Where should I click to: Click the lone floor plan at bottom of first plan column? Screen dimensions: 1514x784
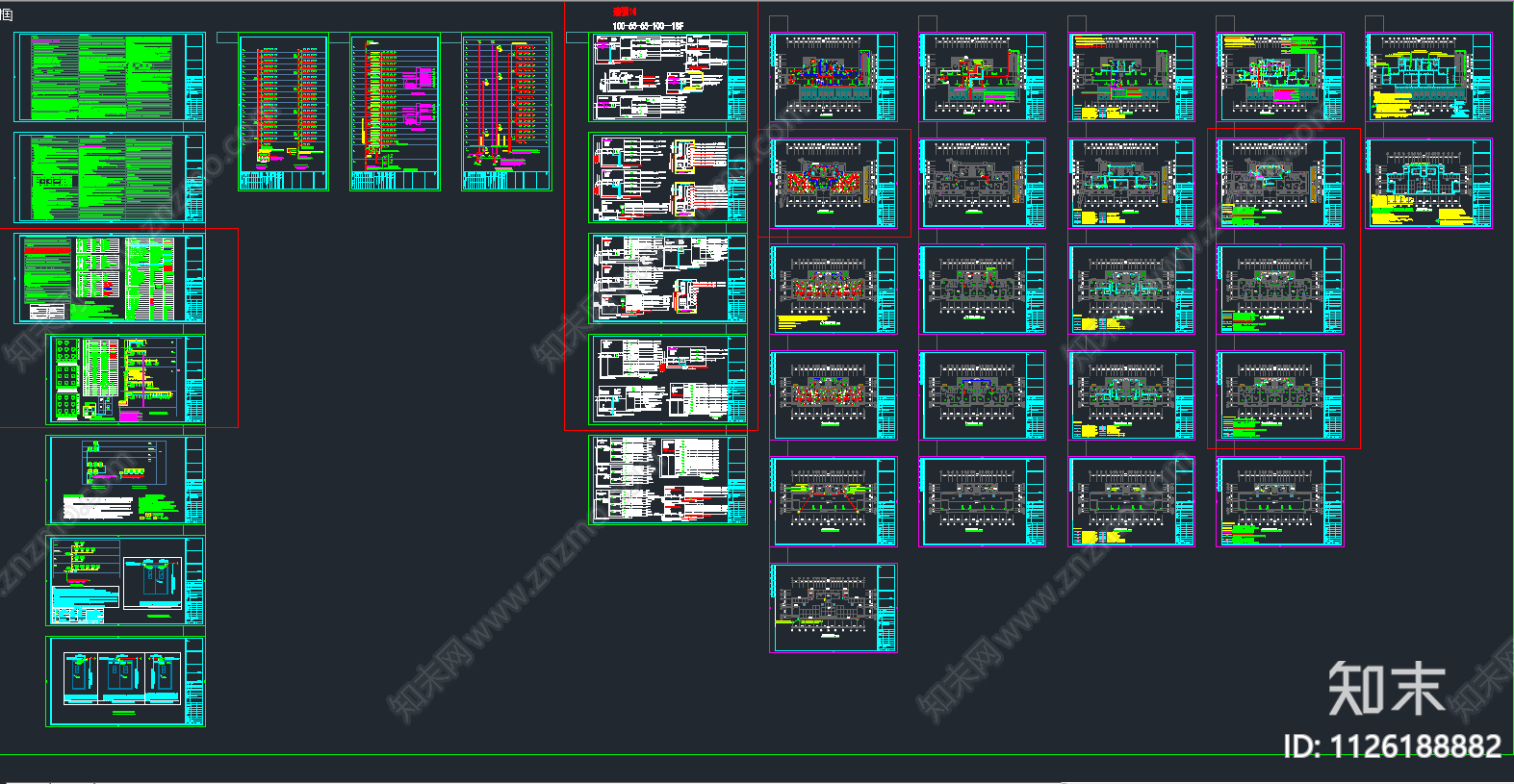click(x=834, y=608)
